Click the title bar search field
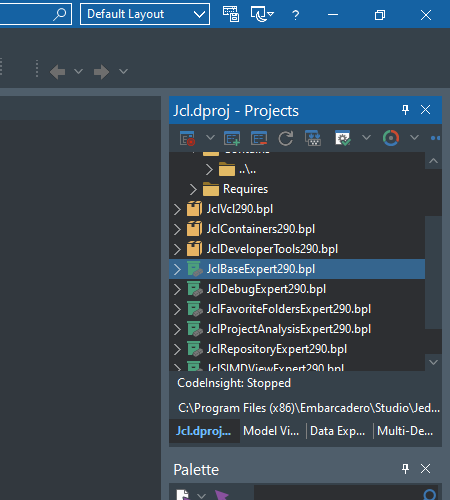450x500 pixels. point(36,14)
